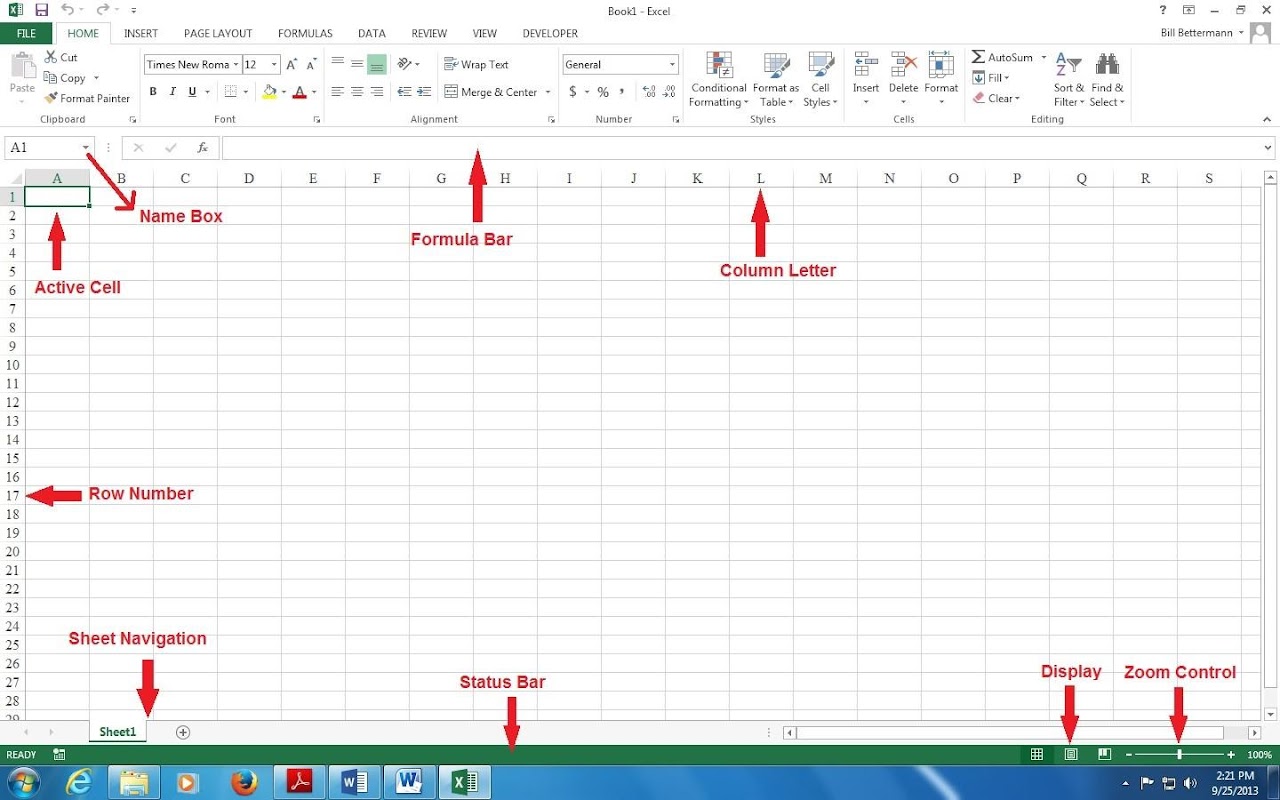Expand the Number Format dropdown
Screen dimensions: 1280x800
coord(672,65)
